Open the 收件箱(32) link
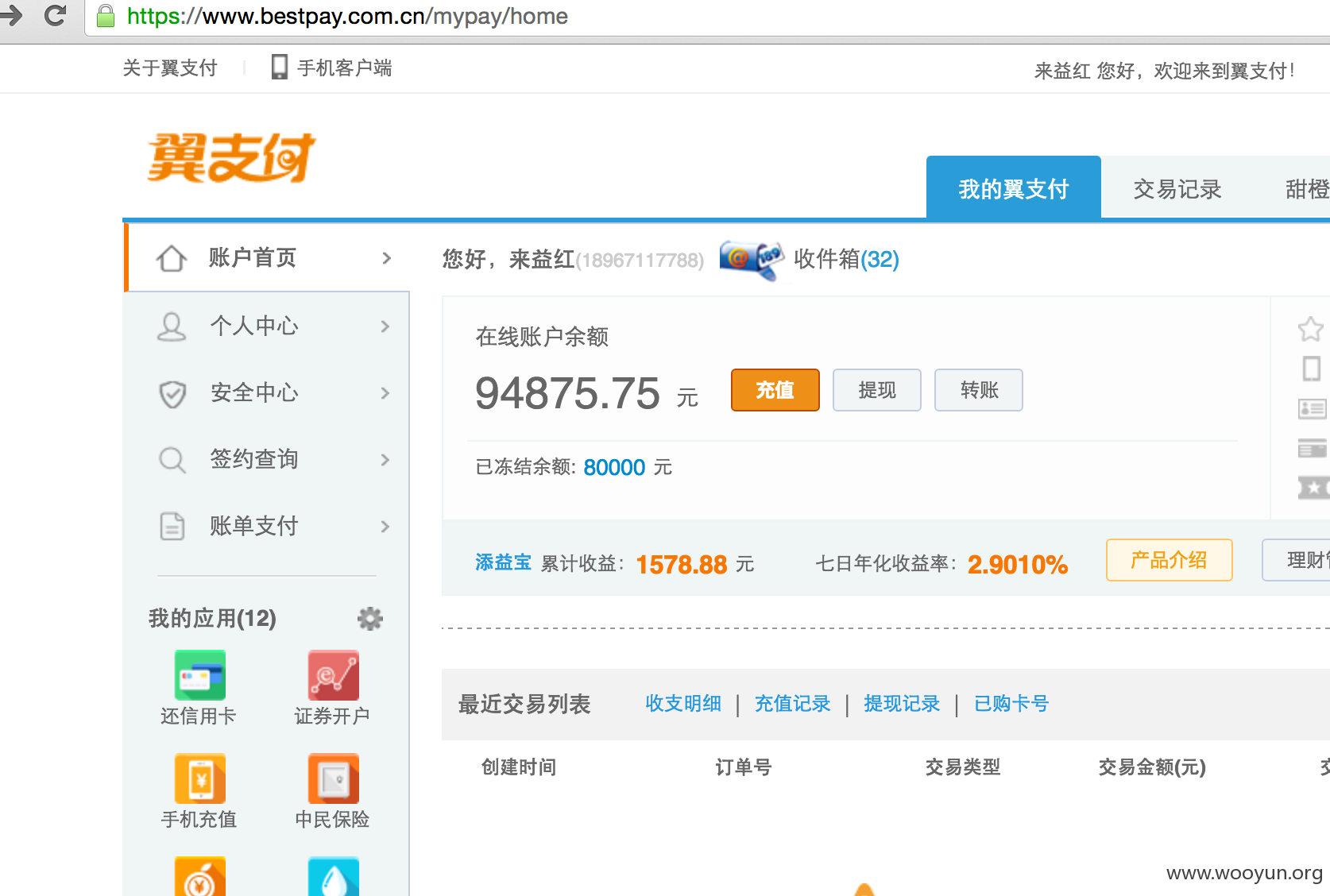1330x896 pixels. (x=847, y=259)
